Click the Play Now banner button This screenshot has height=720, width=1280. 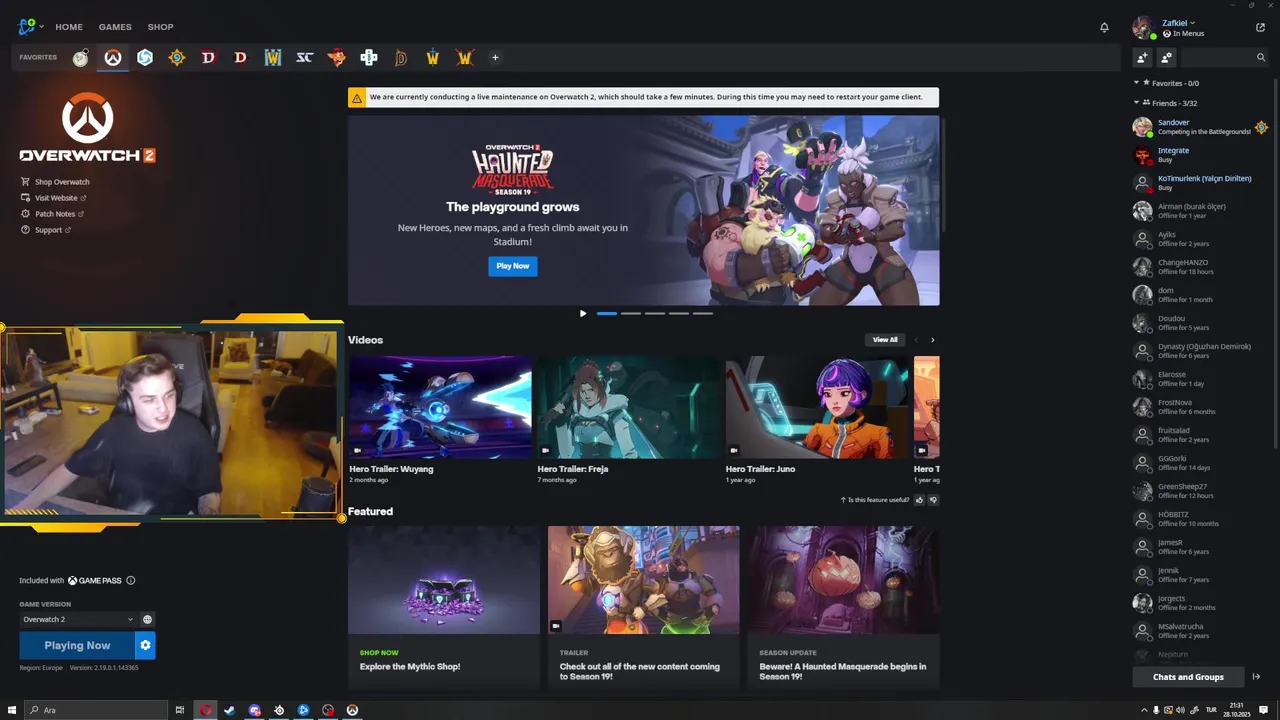click(x=513, y=266)
